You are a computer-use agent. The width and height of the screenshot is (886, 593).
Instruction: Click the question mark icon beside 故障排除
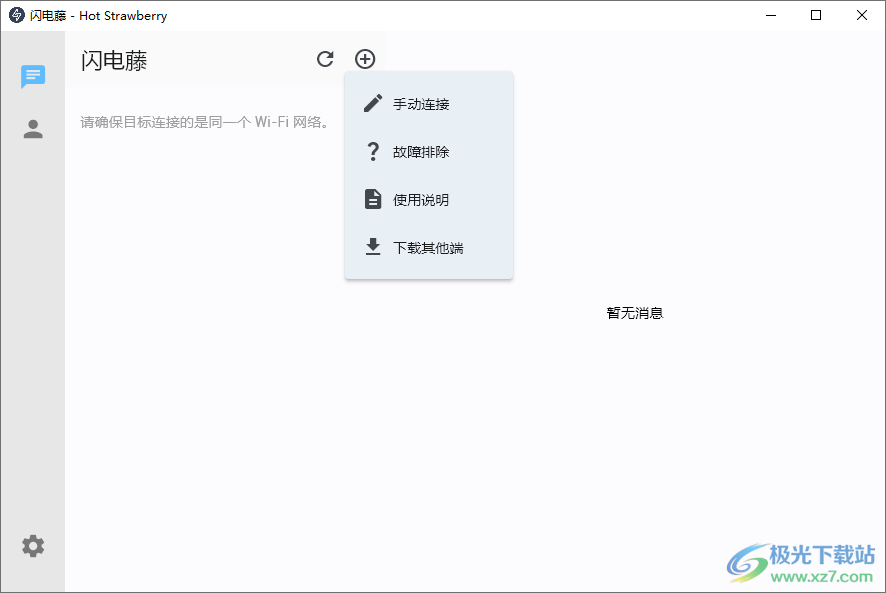[373, 151]
